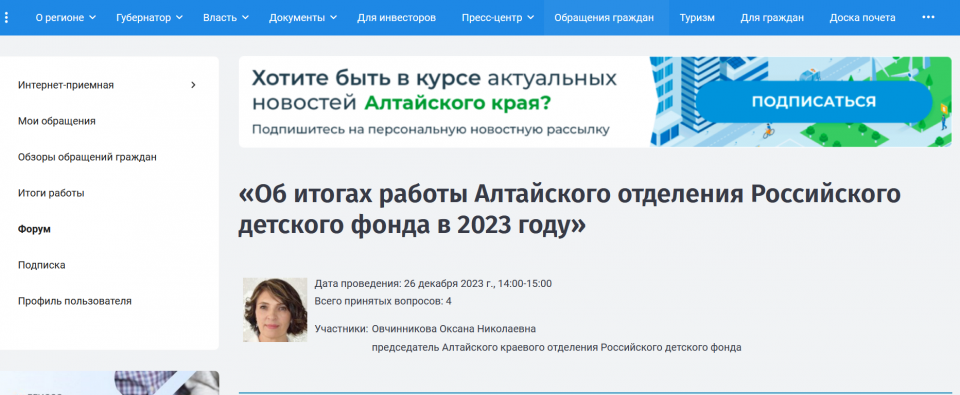Expand the 'Интернет-приемная' chevron arrow
The width and height of the screenshot is (960, 395).
coord(193,85)
